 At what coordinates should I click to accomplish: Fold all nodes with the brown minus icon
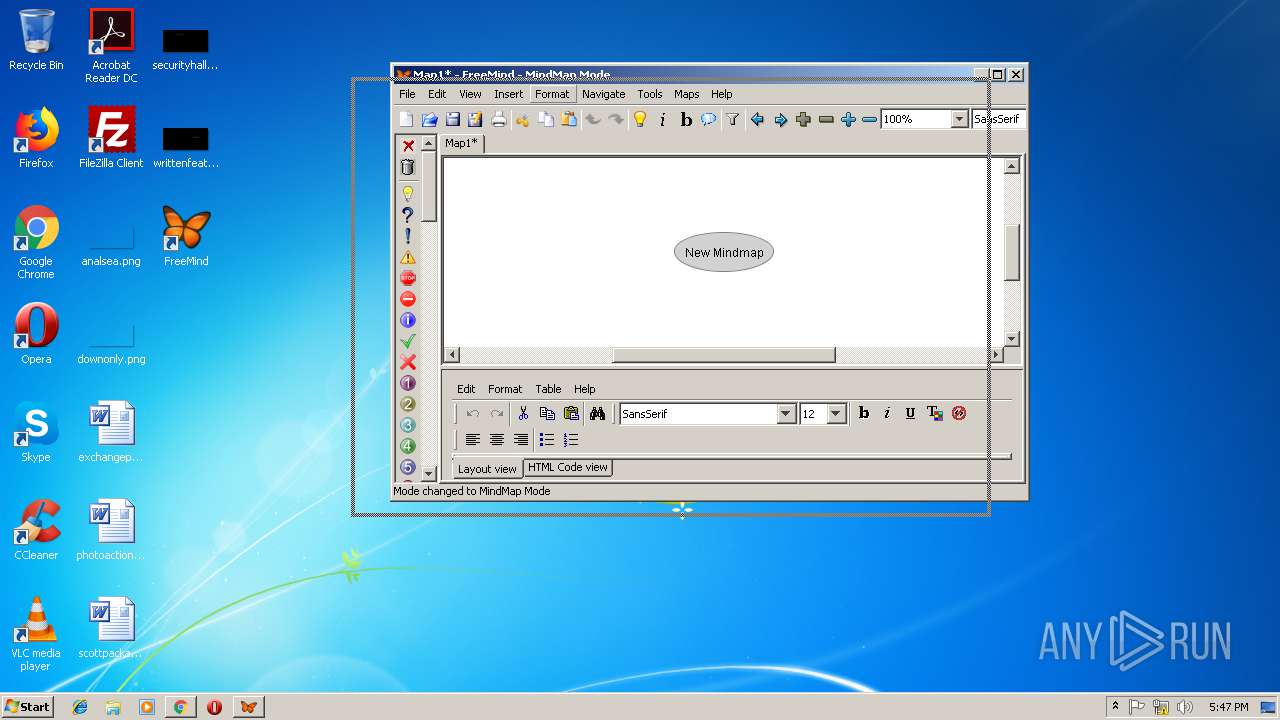click(826, 119)
